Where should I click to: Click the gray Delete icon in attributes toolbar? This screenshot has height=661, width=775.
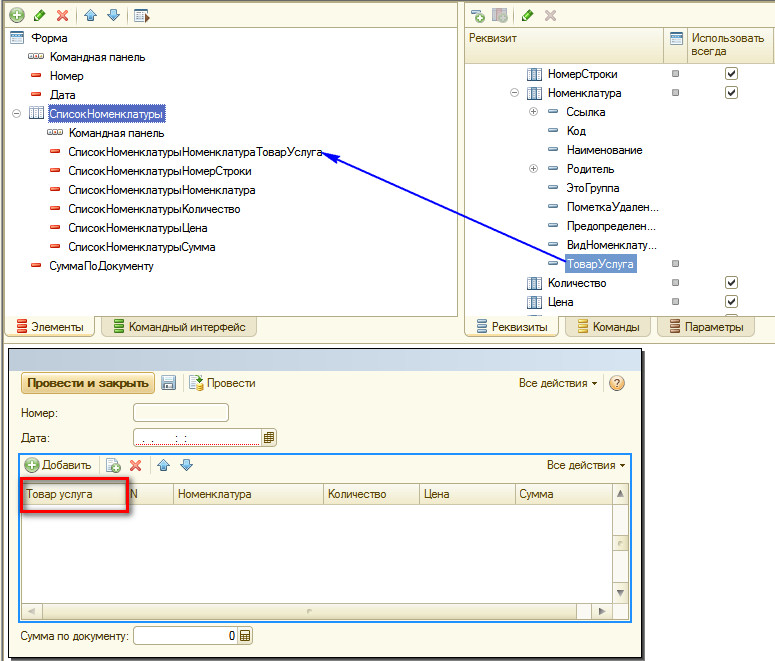click(x=550, y=16)
